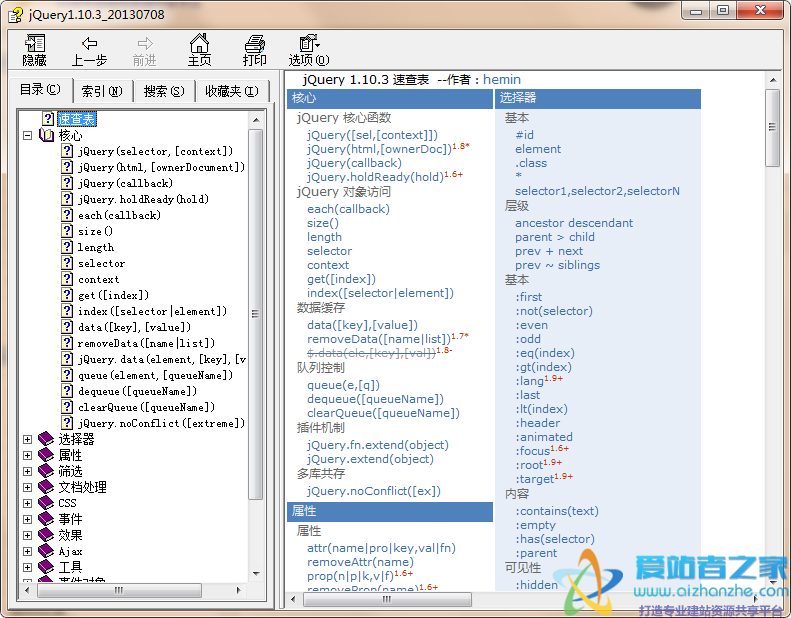The height and width of the screenshot is (618, 791).
Task: Open the selector1,selector2,selectorN link
Action: 597,191
